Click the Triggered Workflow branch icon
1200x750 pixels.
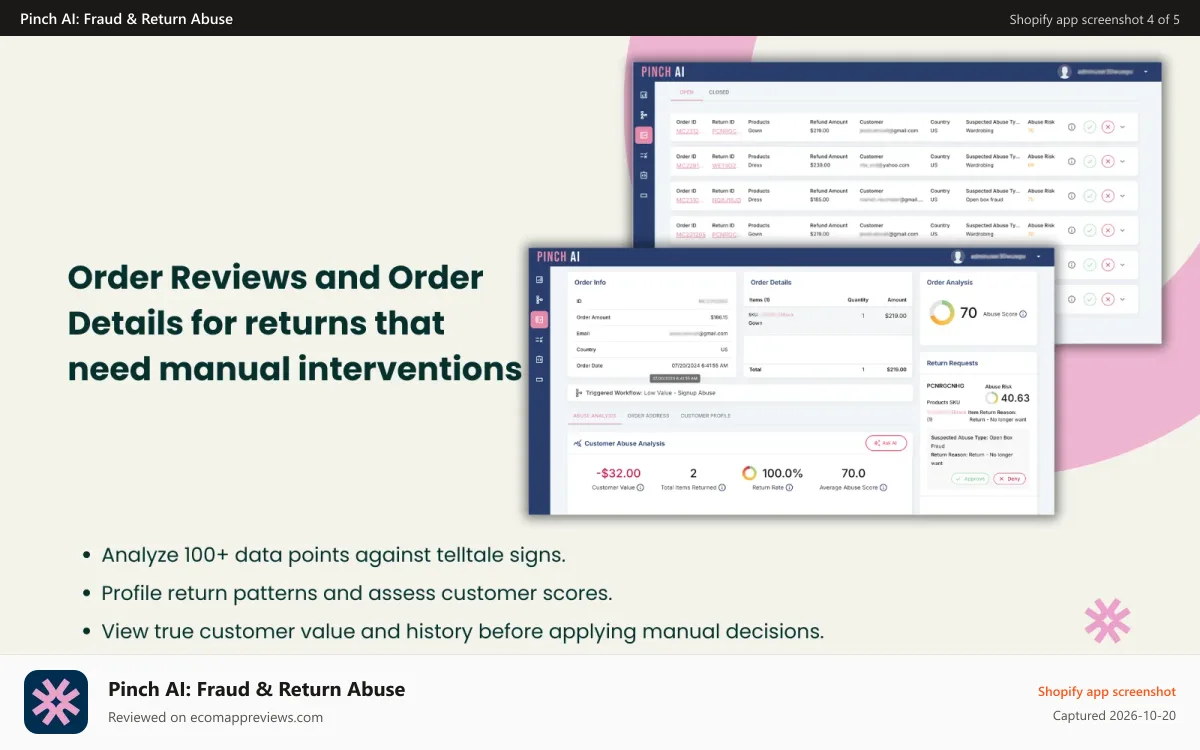(579, 393)
